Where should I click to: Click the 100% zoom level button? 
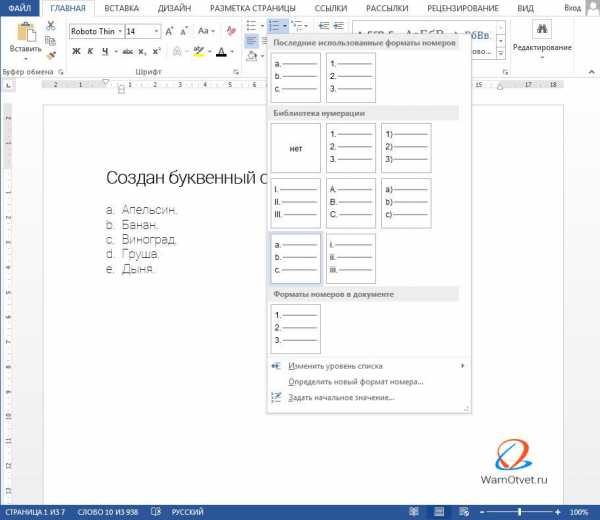579,512
